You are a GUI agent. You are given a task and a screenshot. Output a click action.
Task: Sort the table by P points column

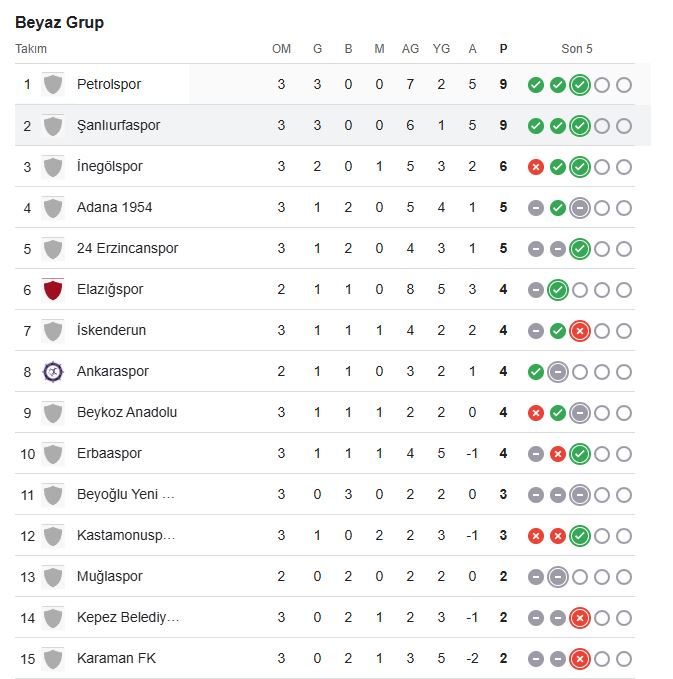(x=503, y=49)
